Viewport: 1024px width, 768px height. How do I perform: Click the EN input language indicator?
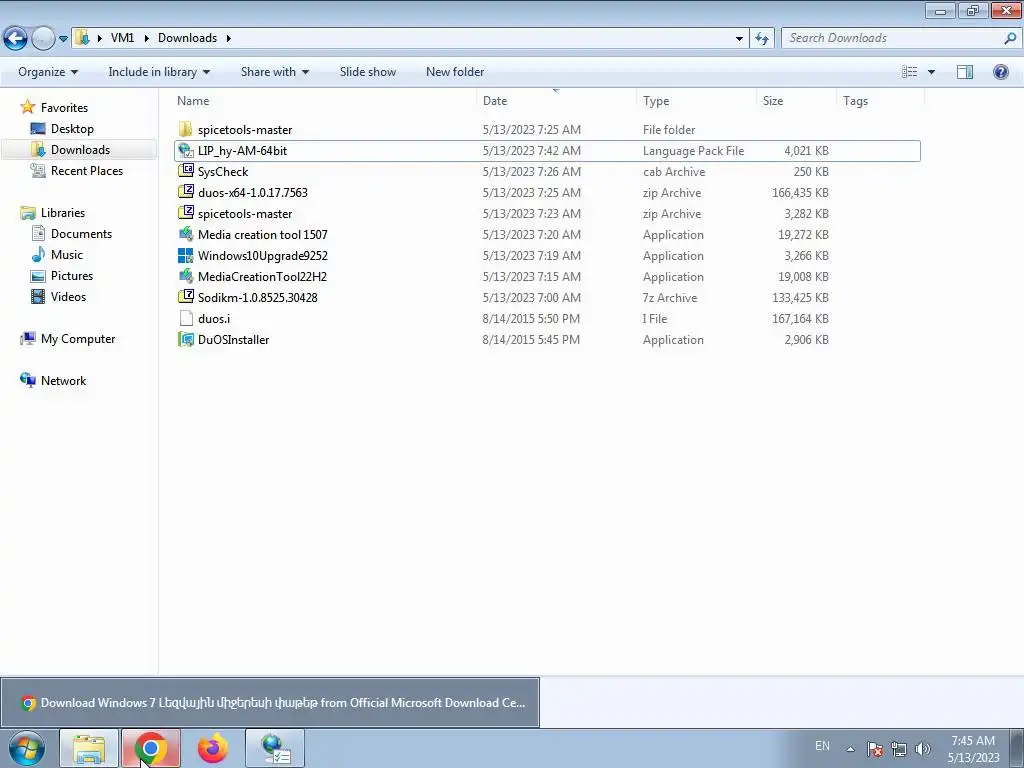point(822,746)
